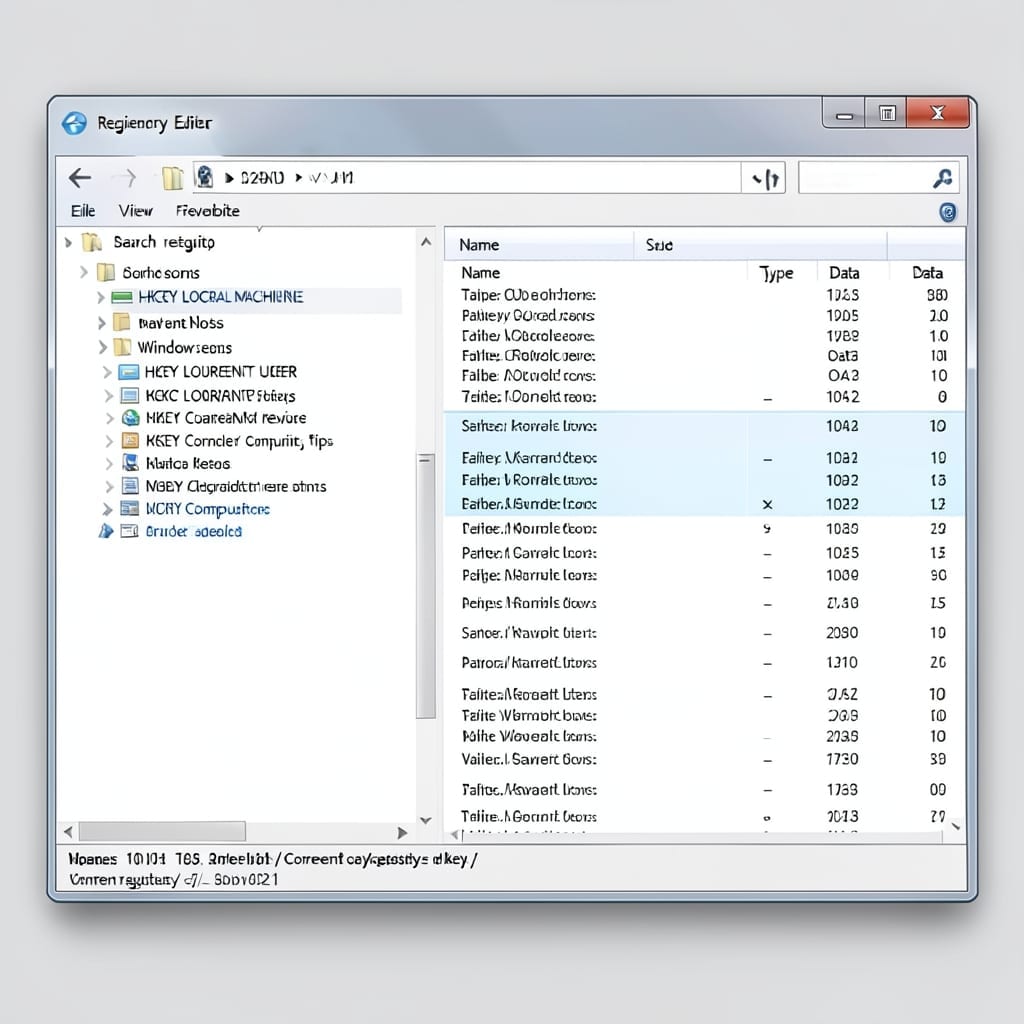The image size is (1024, 1024).
Task: Expand the mavent Noss folder node
Action: pos(101,323)
